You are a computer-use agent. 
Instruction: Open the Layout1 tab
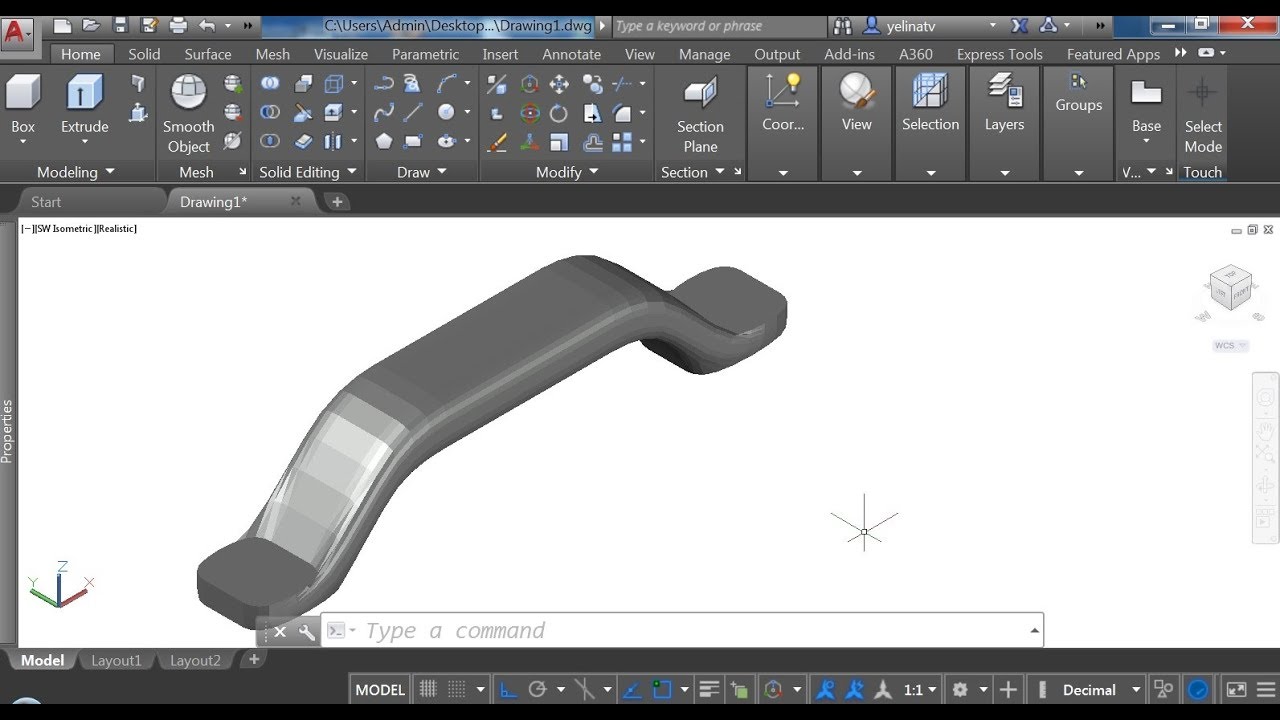[x=116, y=660]
